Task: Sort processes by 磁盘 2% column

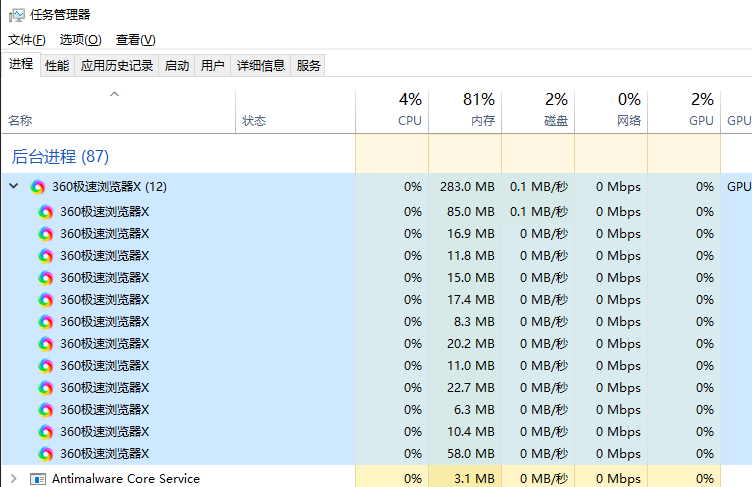Action: click(x=538, y=111)
